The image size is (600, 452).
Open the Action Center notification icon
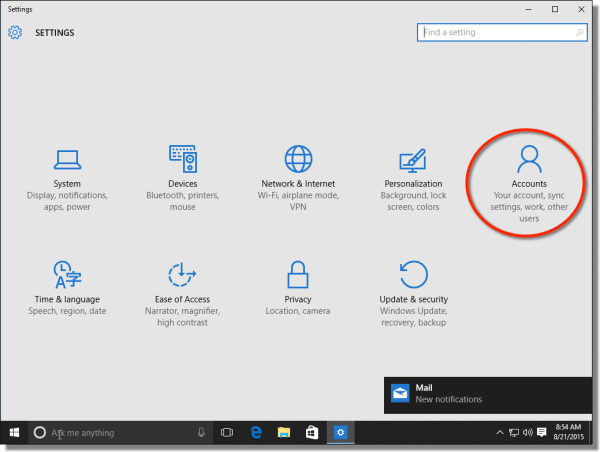pyautogui.click(x=541, y=432)
